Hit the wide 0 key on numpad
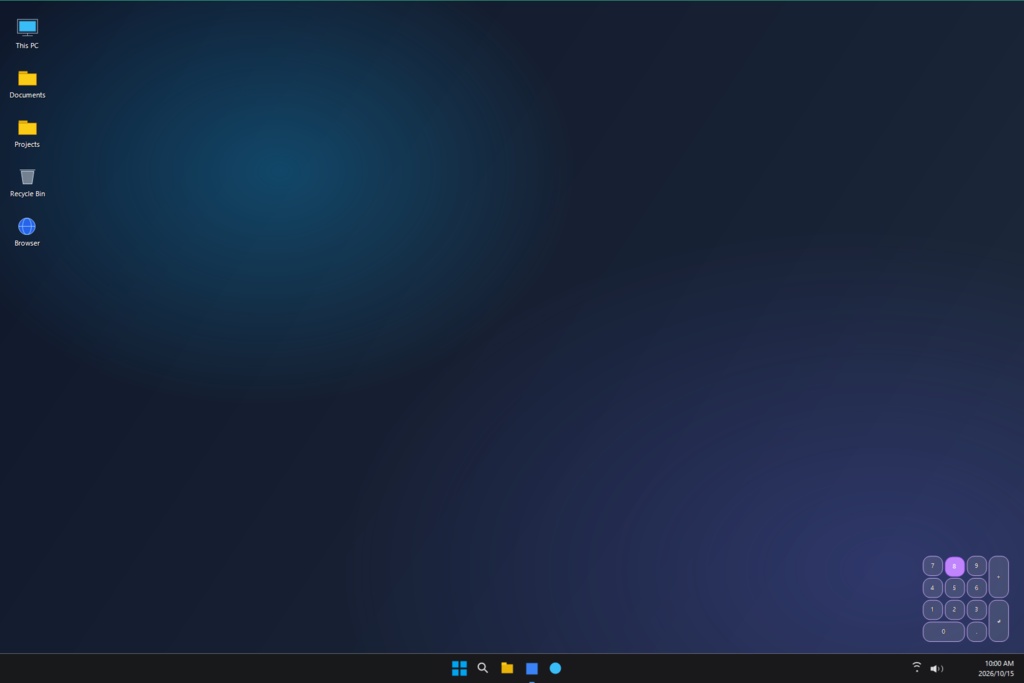1024x683 pixels. pyautogui.click(x=943, y=631)
